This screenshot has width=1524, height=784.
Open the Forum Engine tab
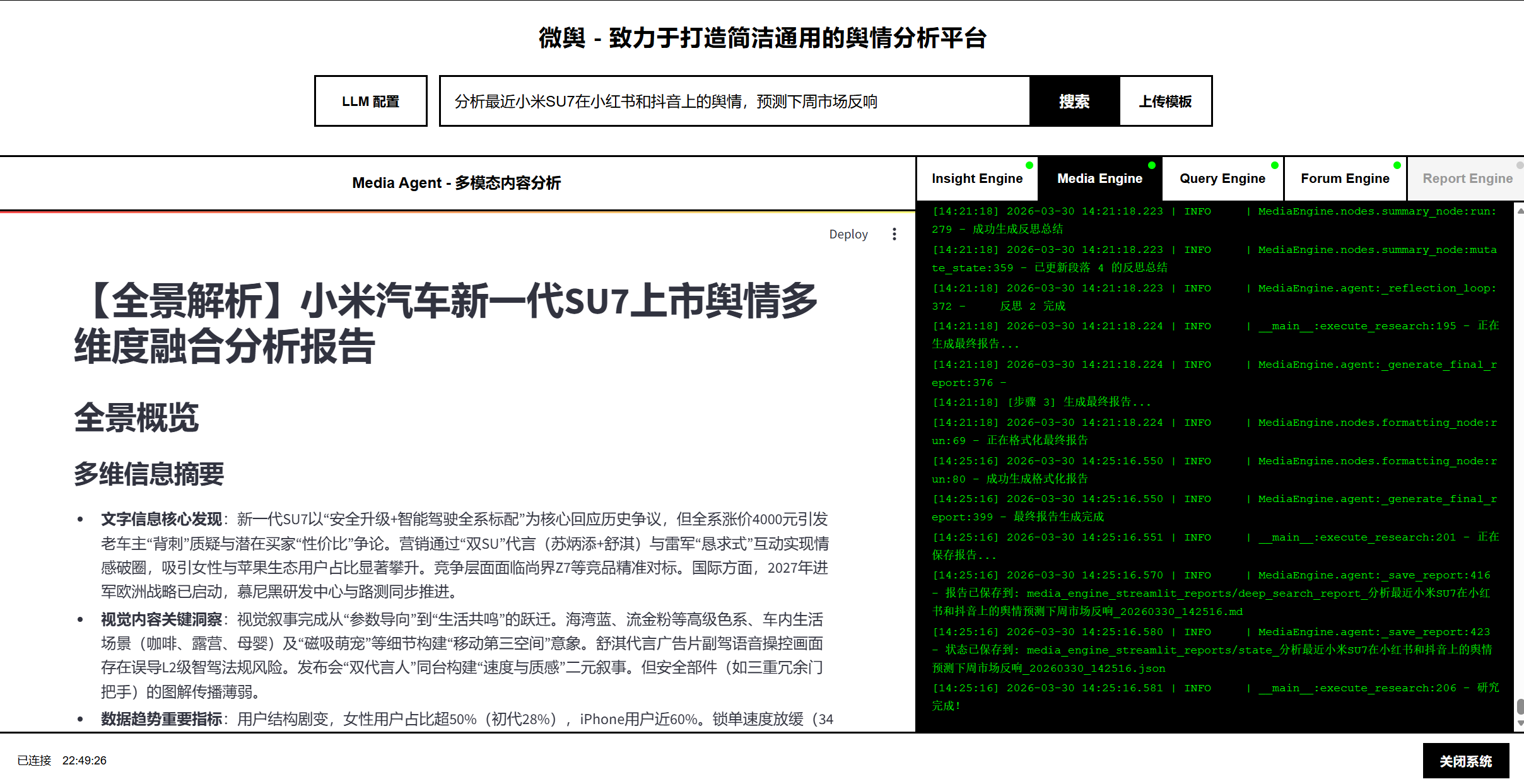[x=1344, y=178]
